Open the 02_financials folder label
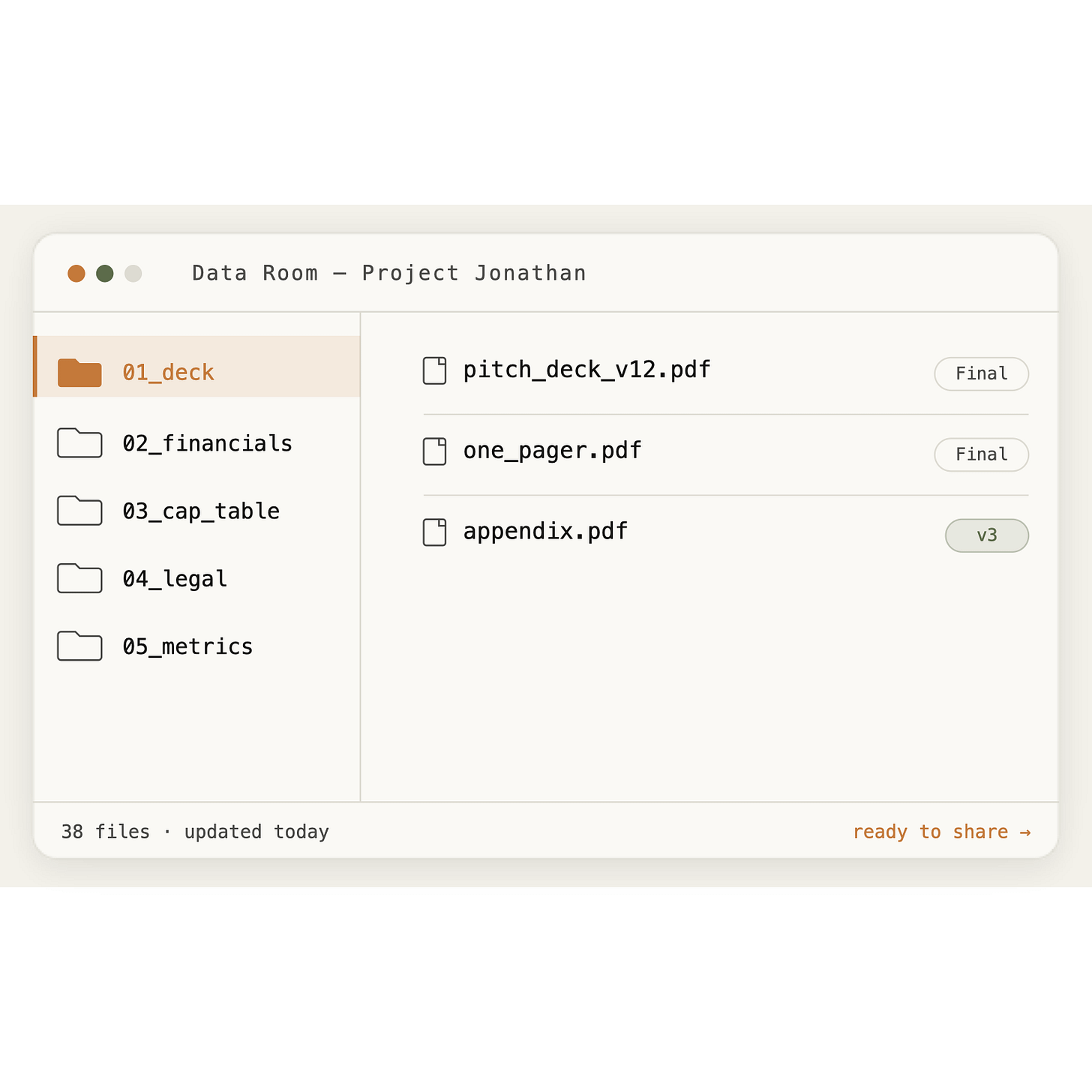Image resolution: width=1092 pixels, height=1092 pixels. point(207,443)
